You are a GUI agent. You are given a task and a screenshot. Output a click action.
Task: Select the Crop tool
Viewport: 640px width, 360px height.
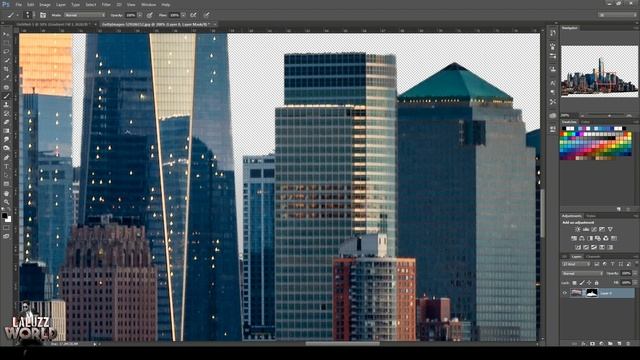click(x=6, y=69)
